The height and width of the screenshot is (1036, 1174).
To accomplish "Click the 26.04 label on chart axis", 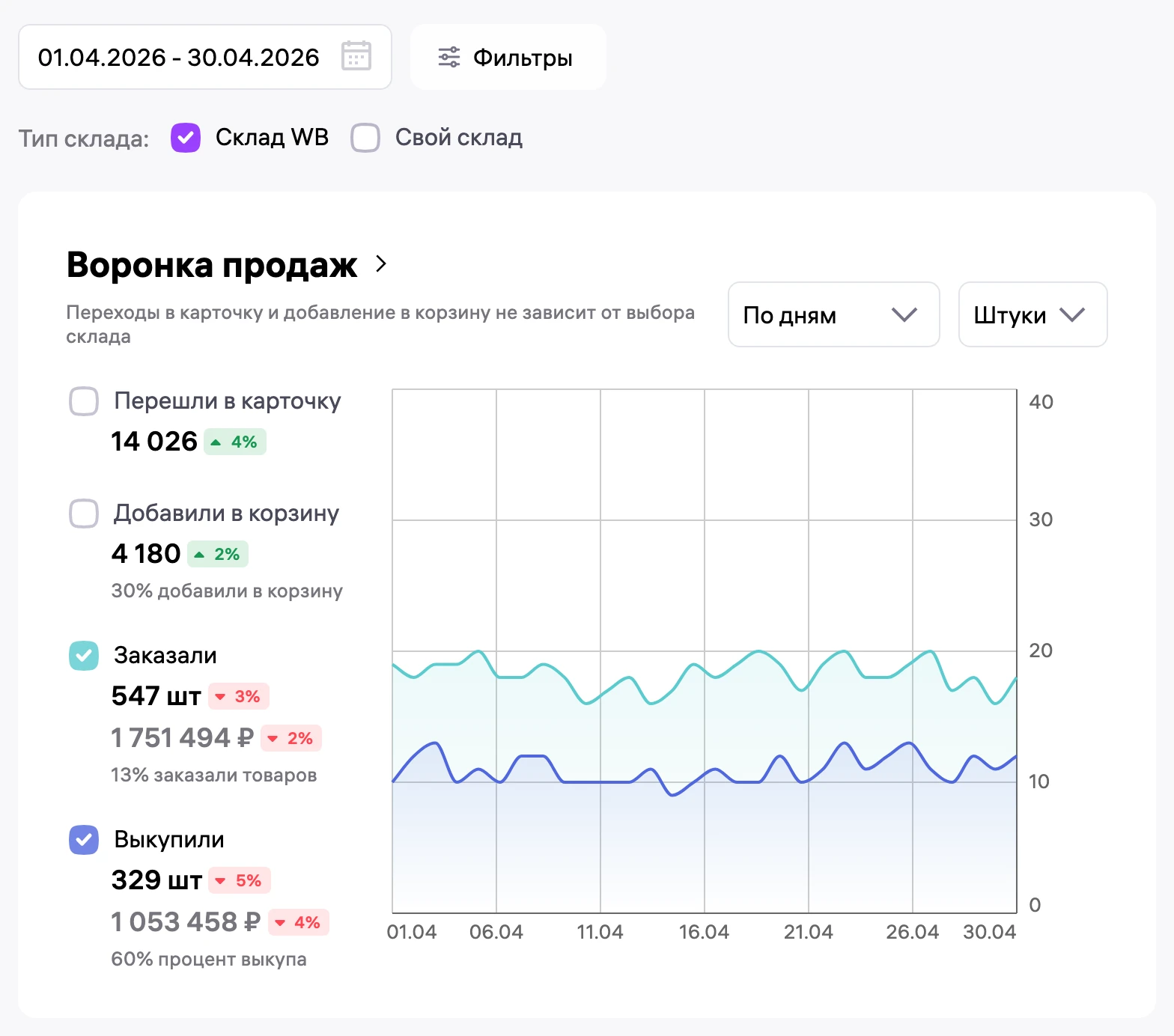I will point(912,932).
